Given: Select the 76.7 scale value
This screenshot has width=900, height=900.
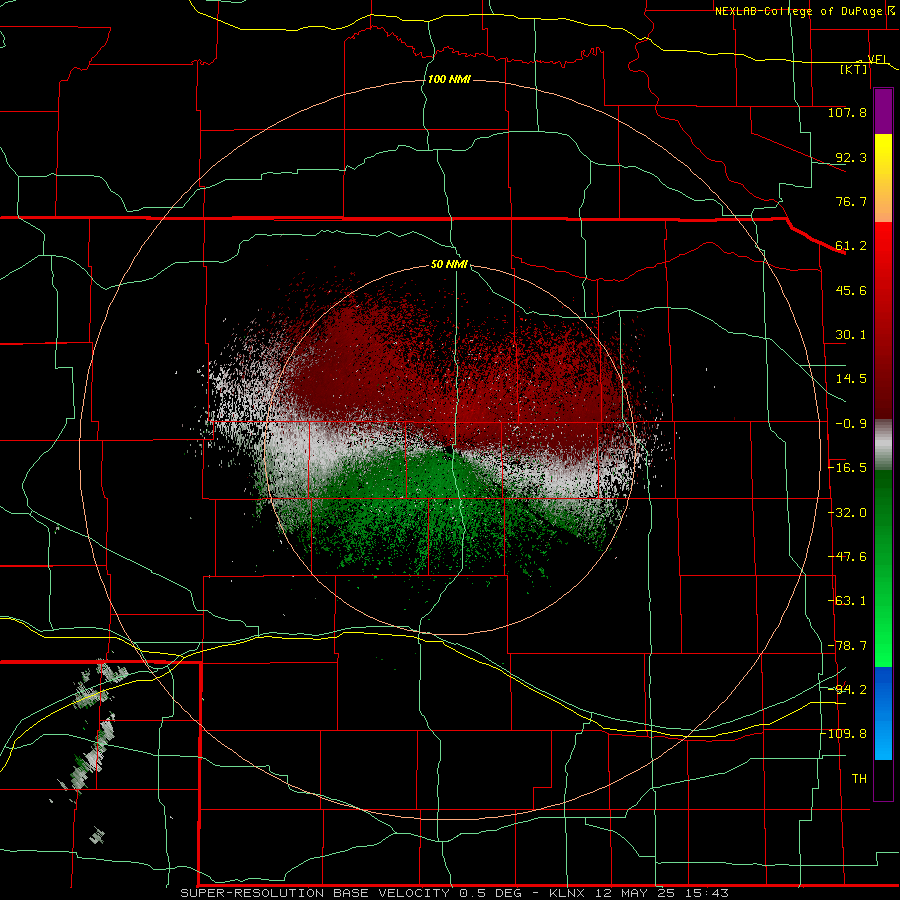Looking at the screenshot, I should [x=851, y=201].
